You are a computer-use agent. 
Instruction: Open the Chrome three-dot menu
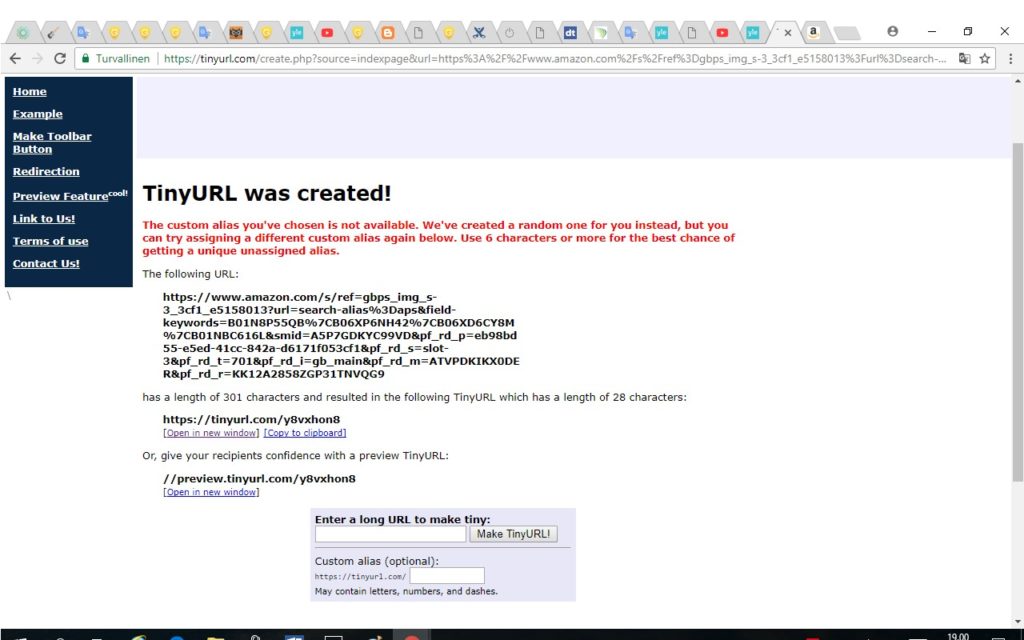pos(1008,59)
